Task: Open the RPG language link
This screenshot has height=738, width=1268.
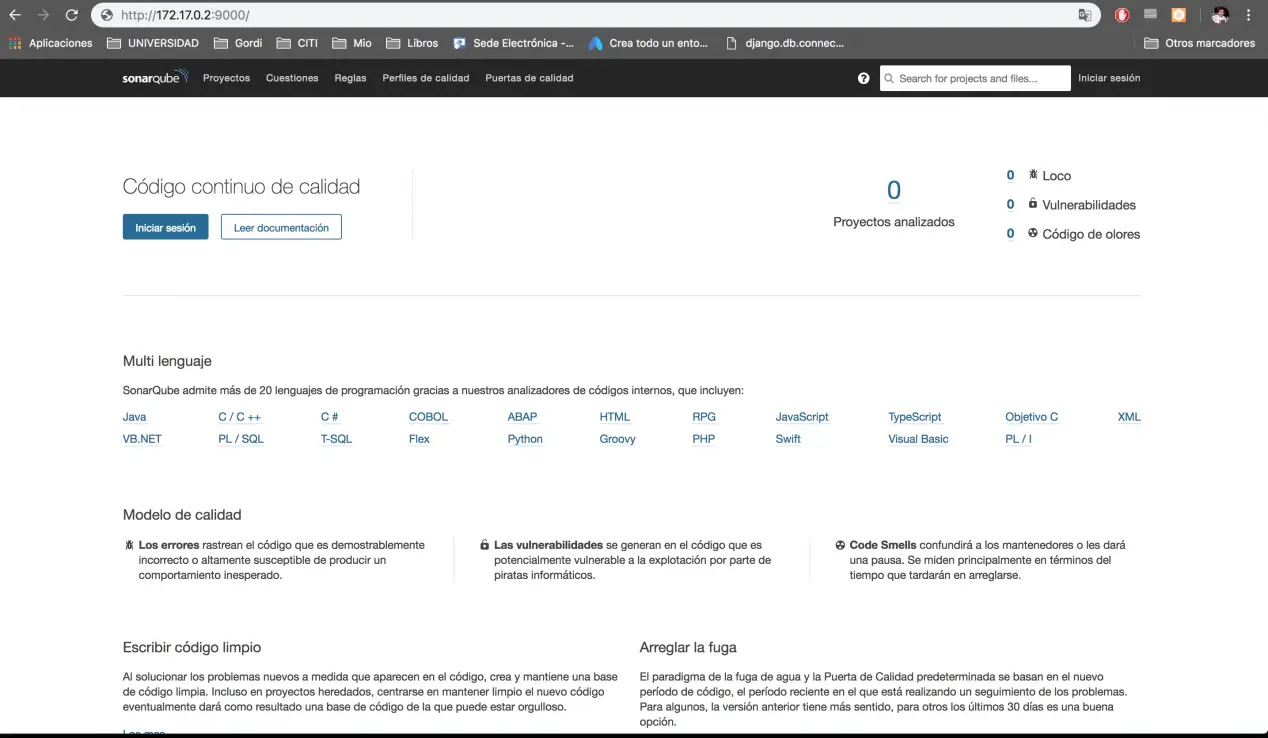Action: (704, 417)
